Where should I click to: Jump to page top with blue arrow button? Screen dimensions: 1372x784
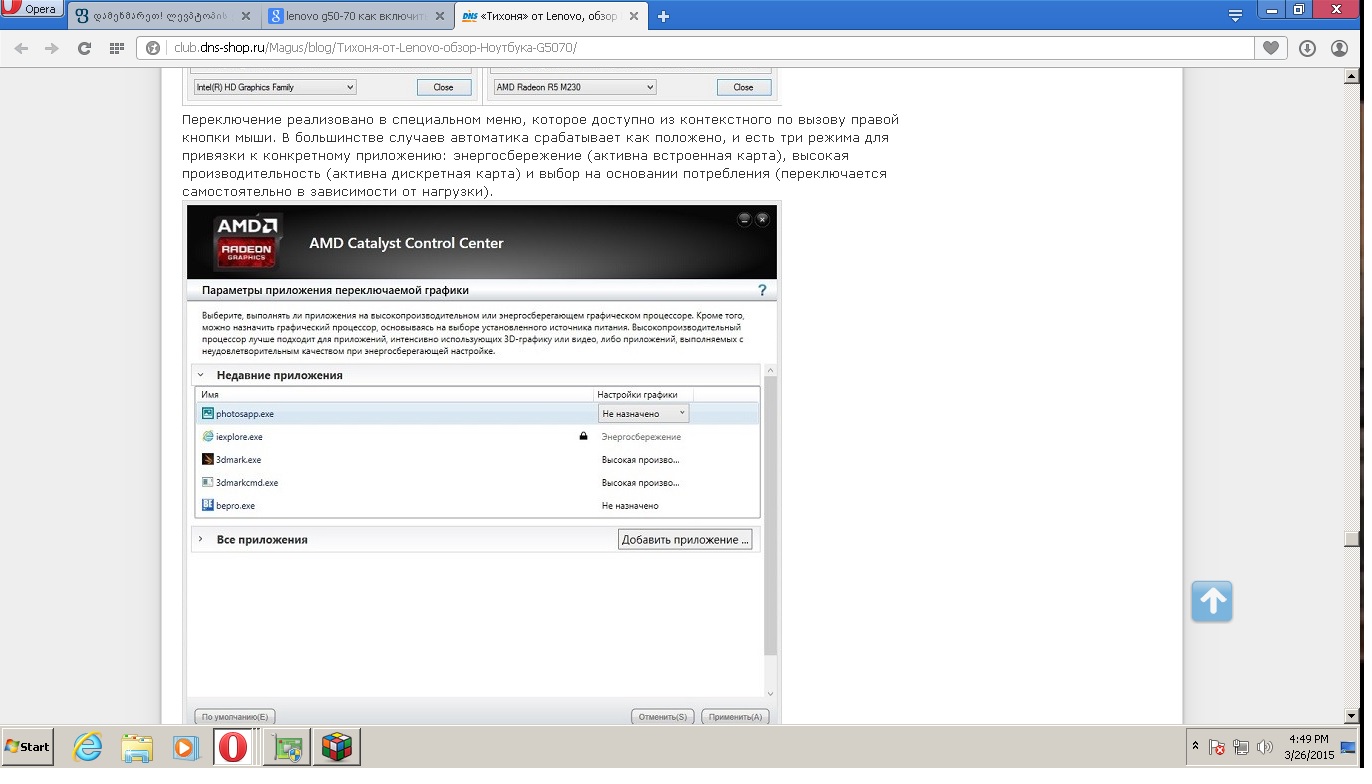pyautogui.click(x=1212, y=601)
